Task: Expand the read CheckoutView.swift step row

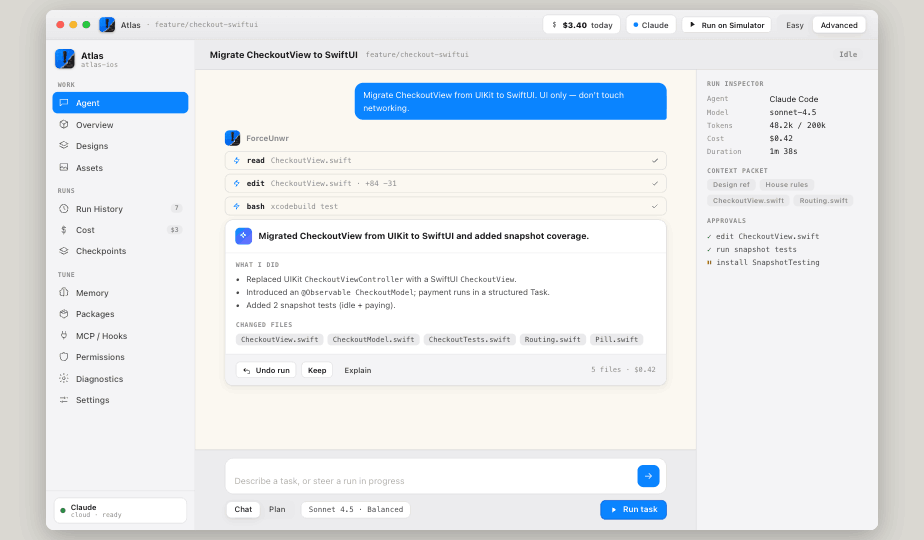Action: point(446,160)
